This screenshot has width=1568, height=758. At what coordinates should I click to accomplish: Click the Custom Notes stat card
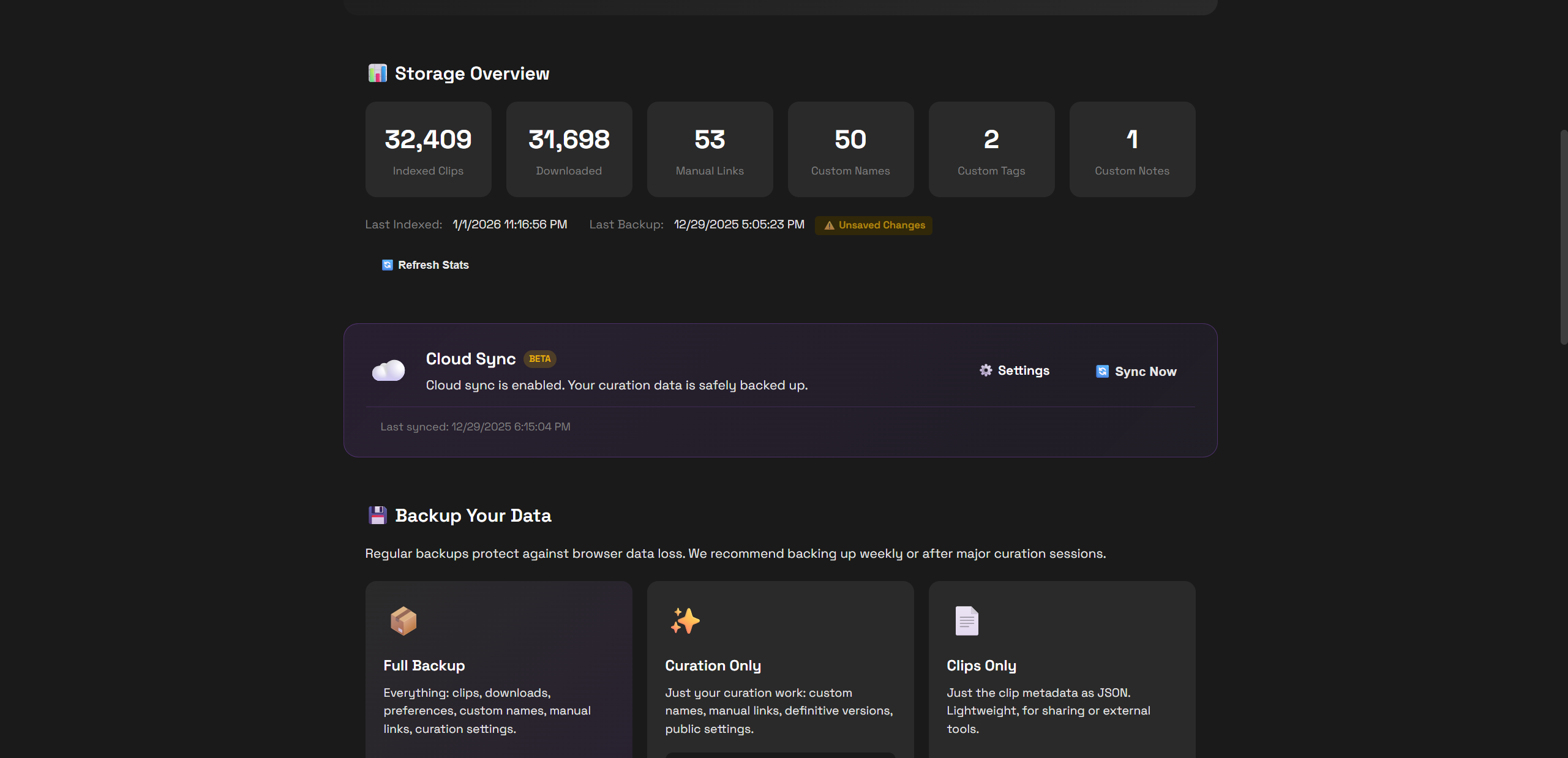point(1132,149)
